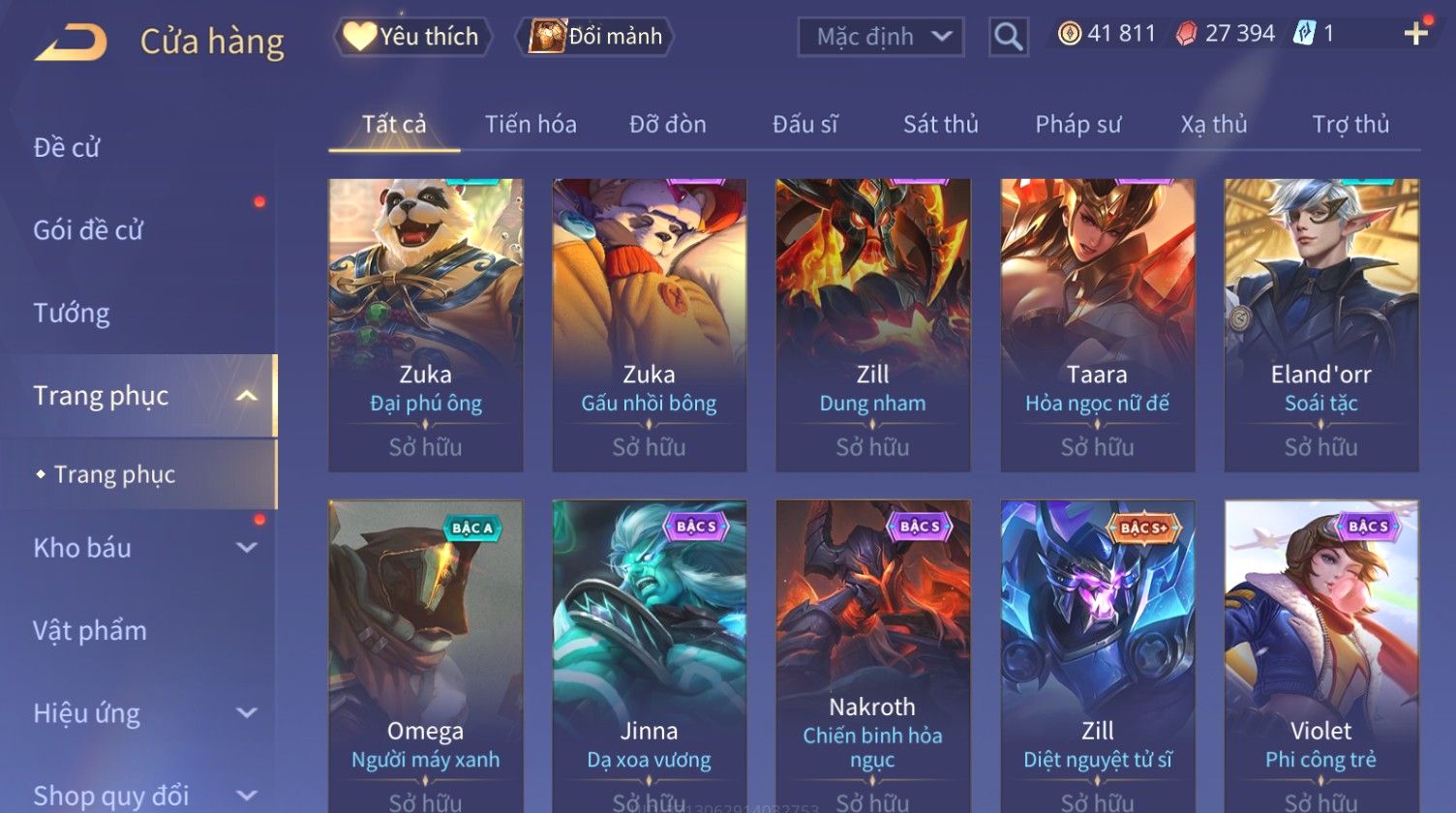Click the plus icon to add currency

pyautogui.click(x=1415, y=34)
